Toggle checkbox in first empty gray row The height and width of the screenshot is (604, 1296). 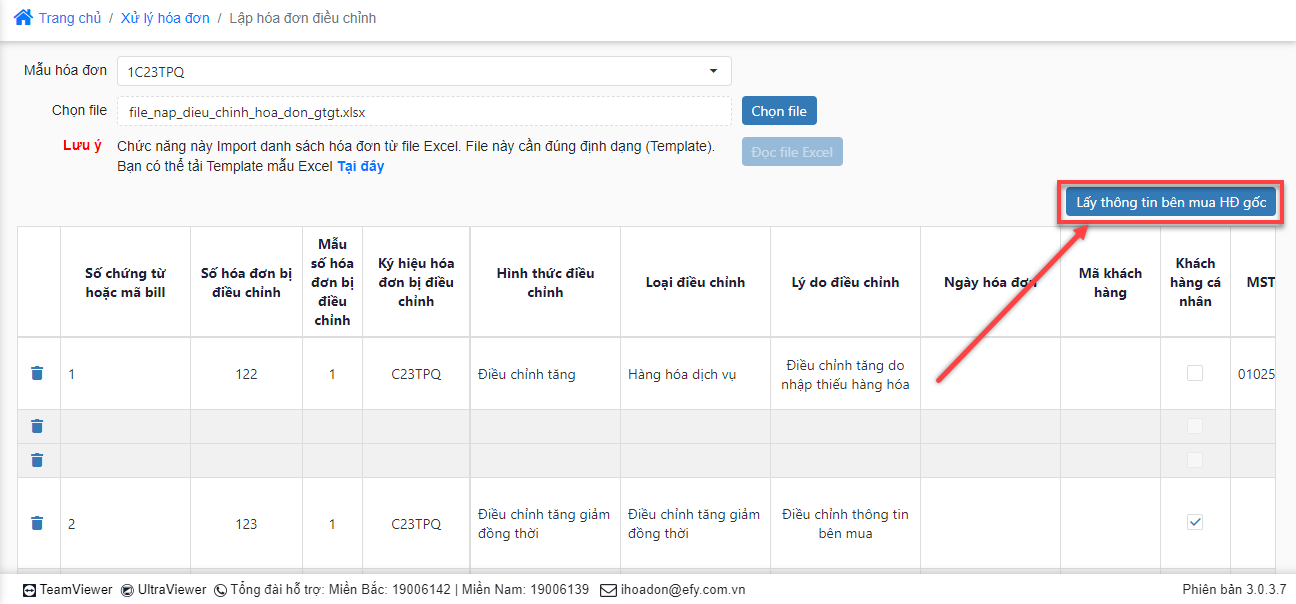[1195, 426]
